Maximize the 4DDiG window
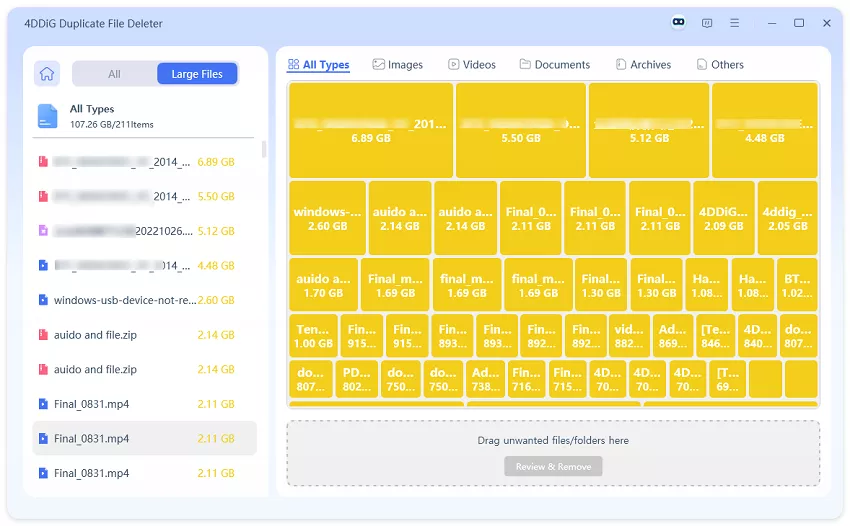The image size is (850, 526). [799, 23]
